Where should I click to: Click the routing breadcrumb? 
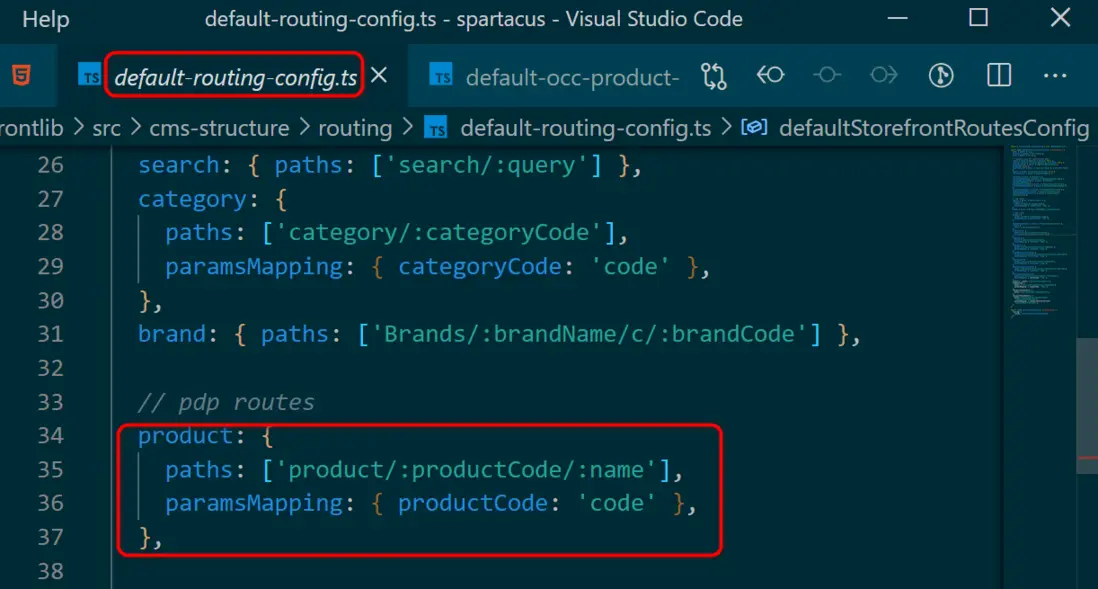pyautogui.click(x=355, y=128)
